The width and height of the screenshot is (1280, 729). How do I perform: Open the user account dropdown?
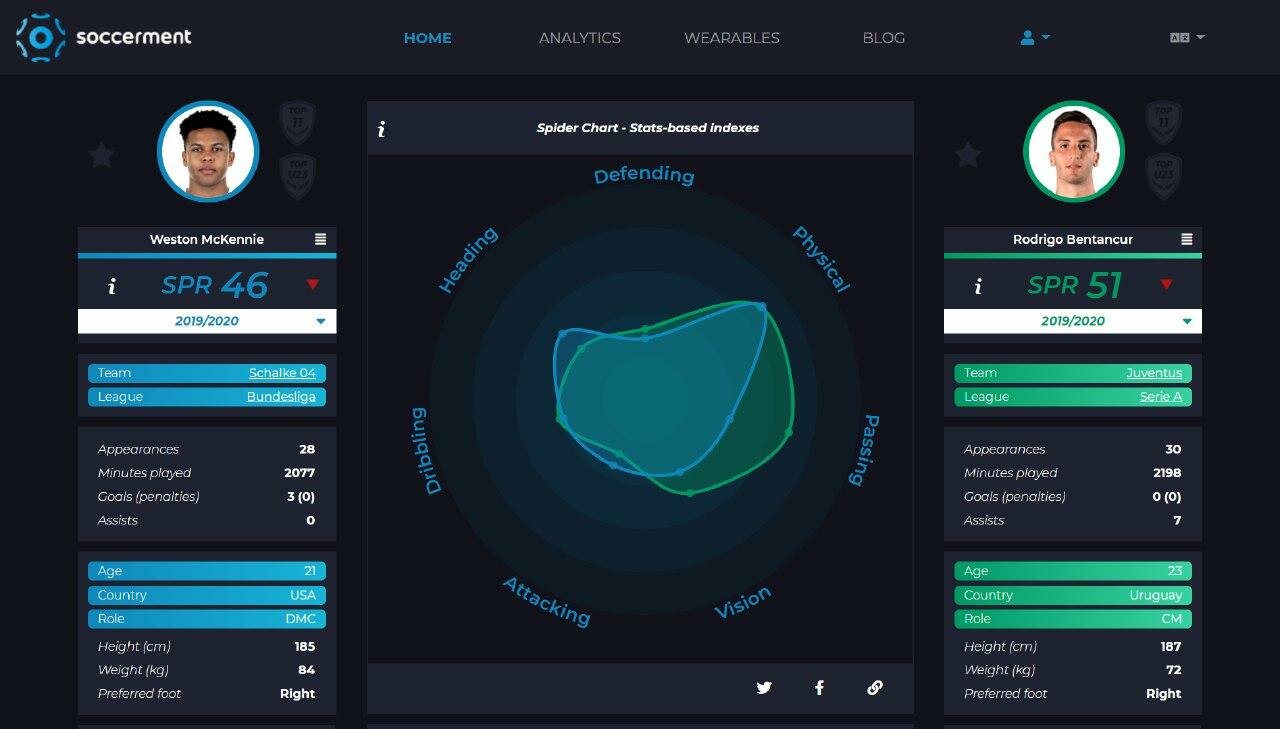tap(1035, 38)
